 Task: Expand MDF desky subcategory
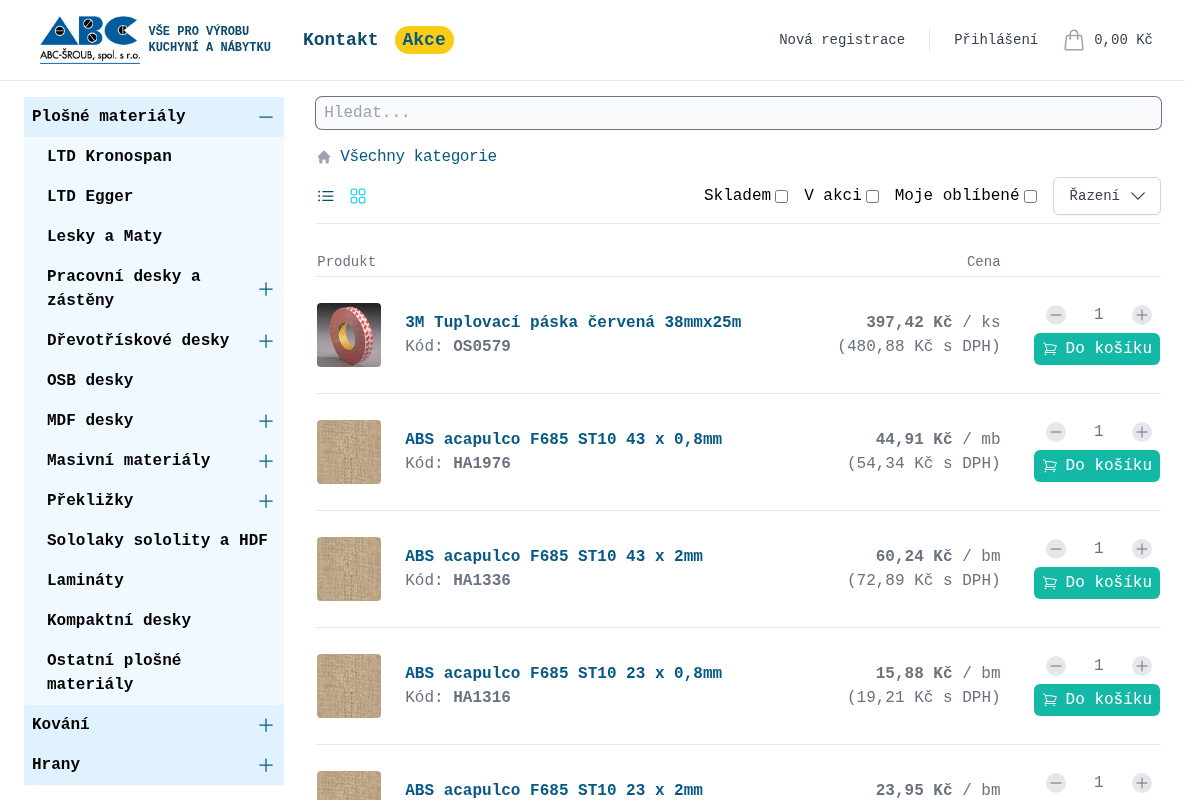(266, 421)
